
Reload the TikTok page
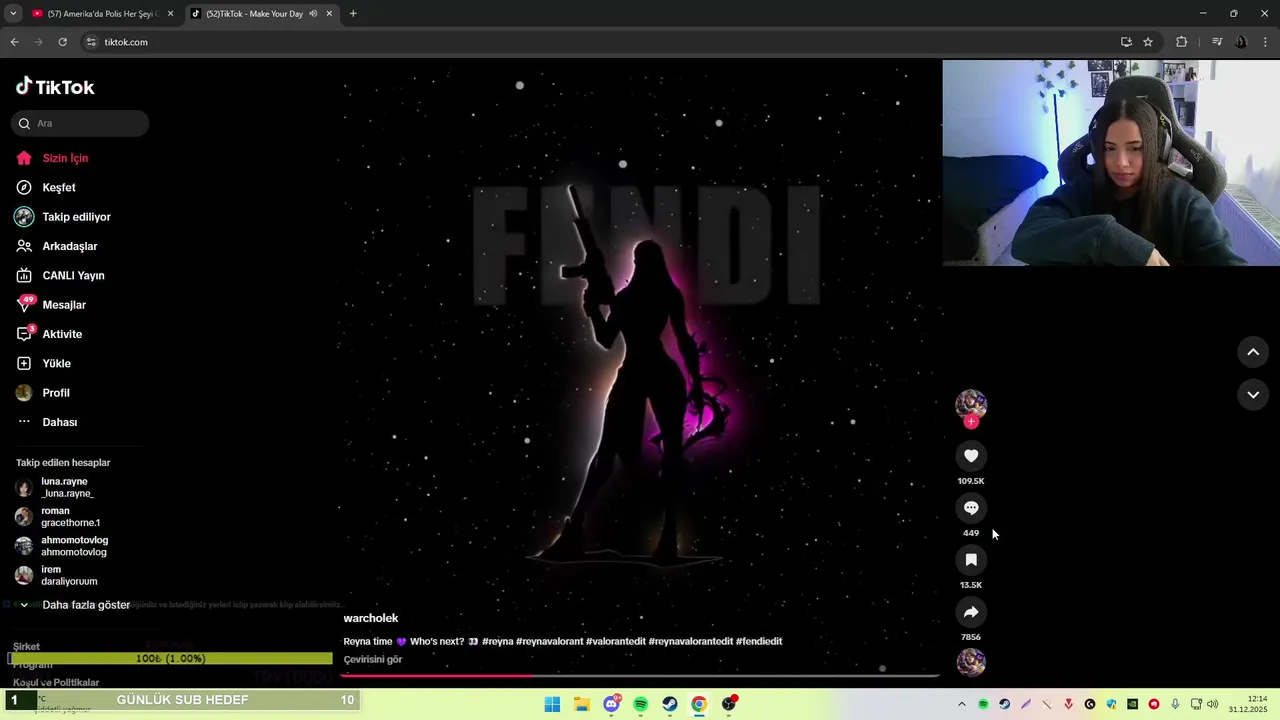point(62,42)
